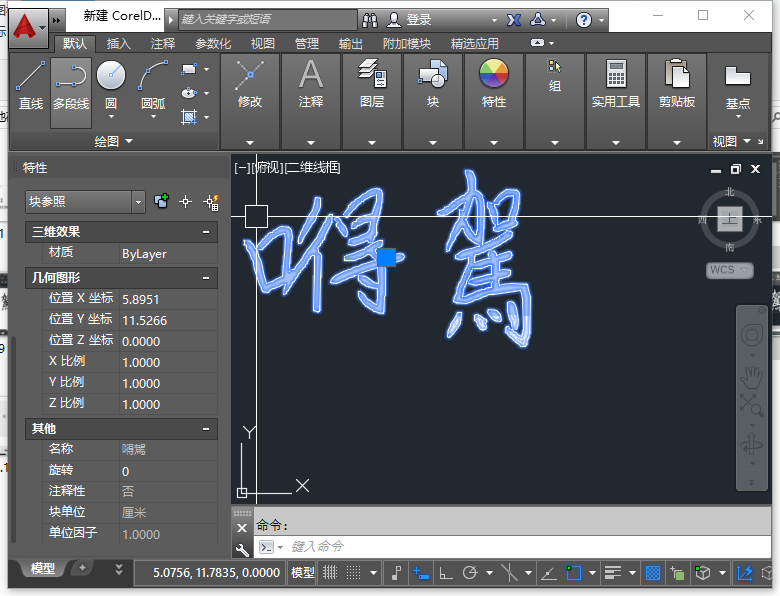The height and width of the screenshot is (596, 780).
Task: Switch to the 插入 ribbon tab
Action: coord(119,44)
